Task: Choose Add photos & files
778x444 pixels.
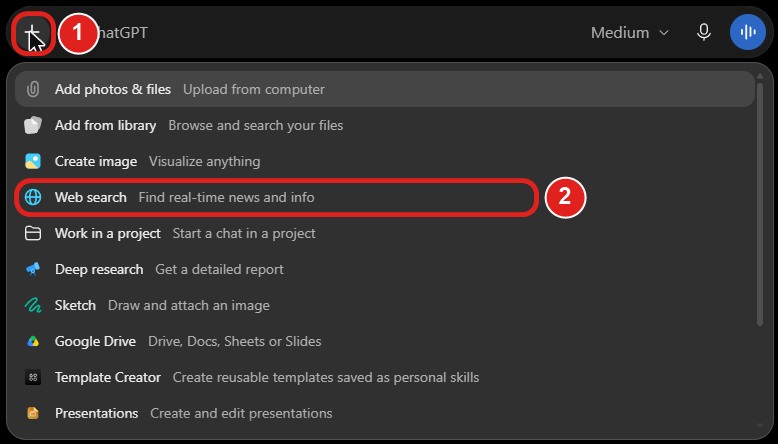Action: click(385, 89)
